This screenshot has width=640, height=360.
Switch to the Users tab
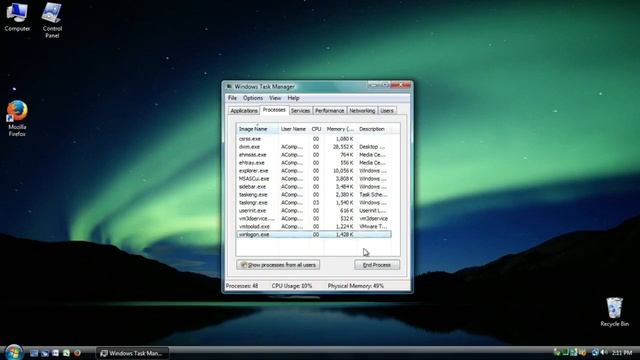[x=387, y=111]
